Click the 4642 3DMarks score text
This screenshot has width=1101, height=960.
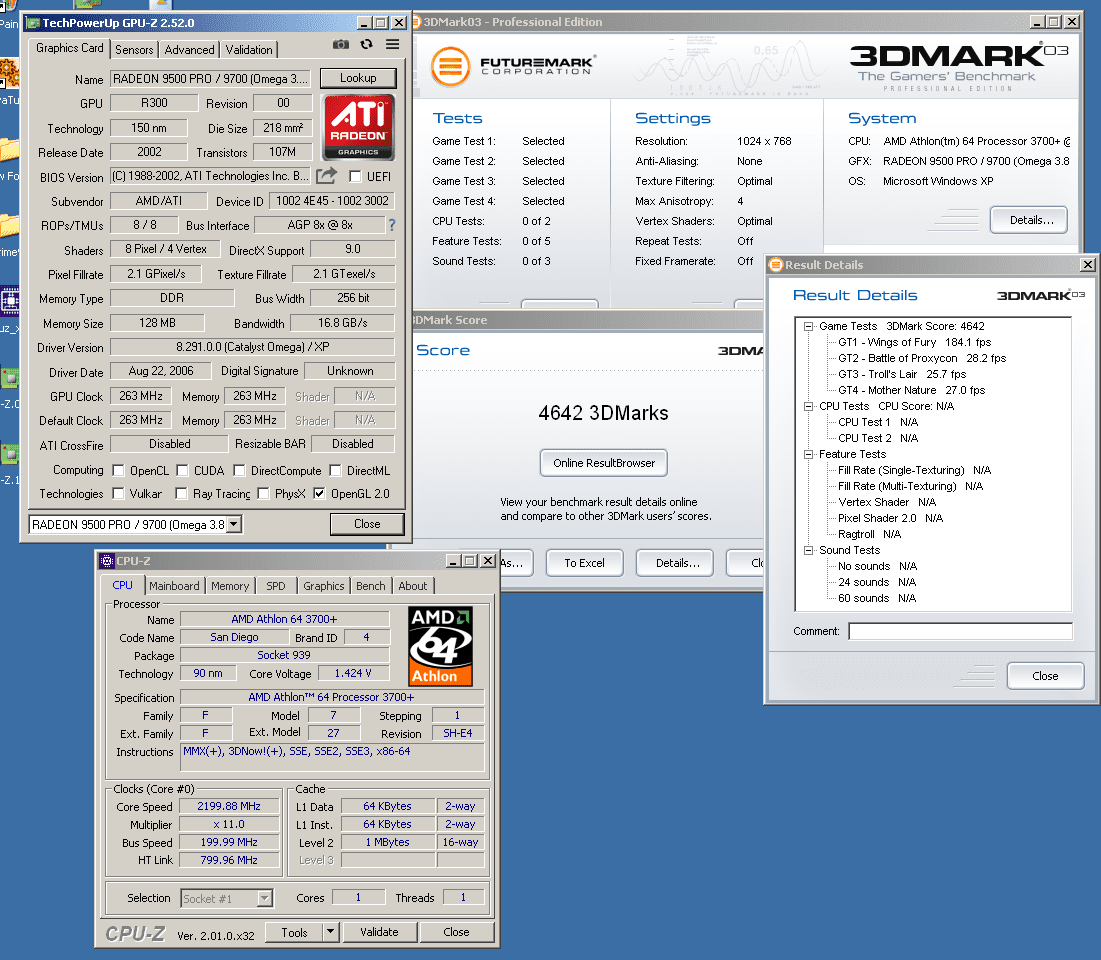point(603,413)
